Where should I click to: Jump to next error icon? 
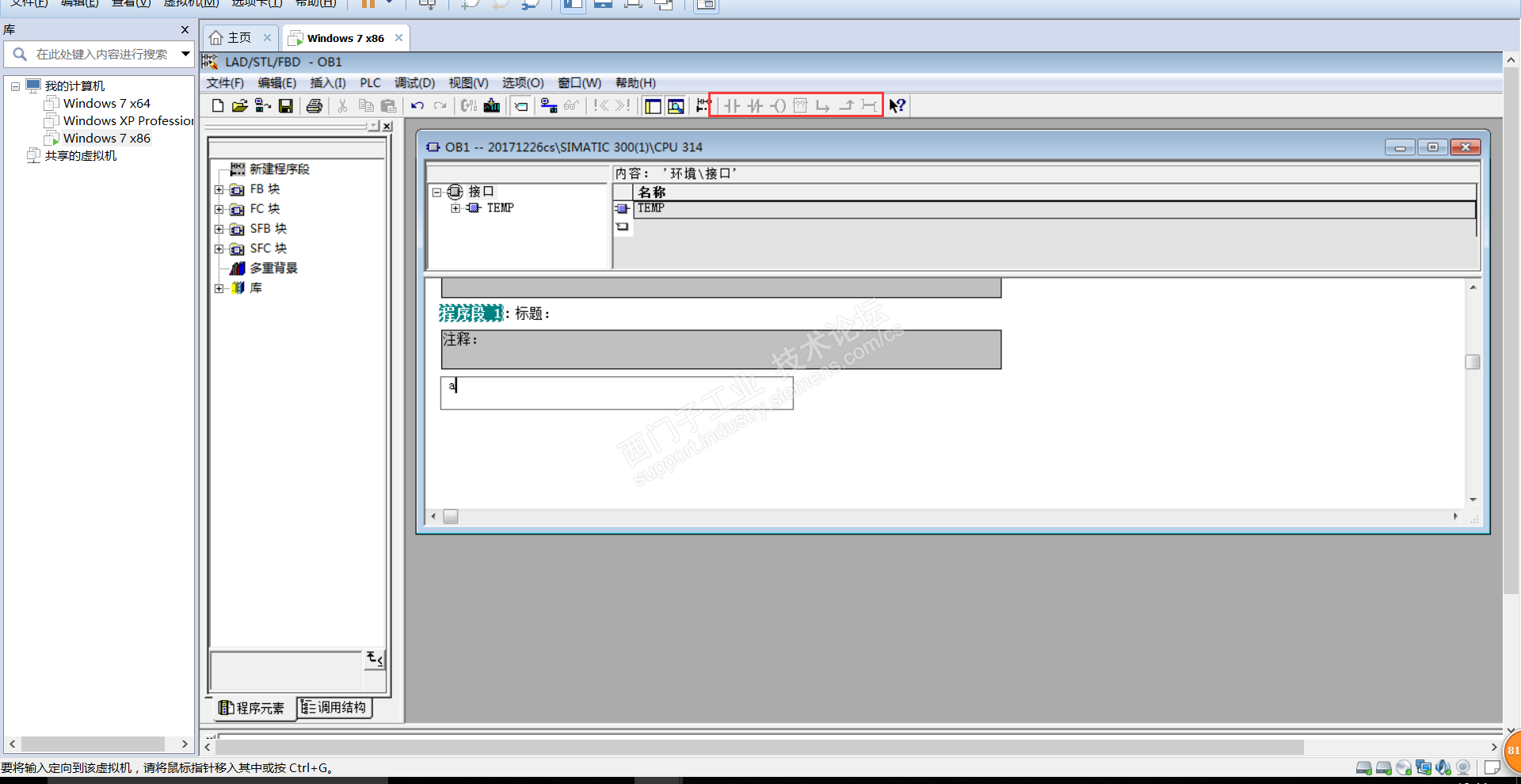click(x=623, y=105)
